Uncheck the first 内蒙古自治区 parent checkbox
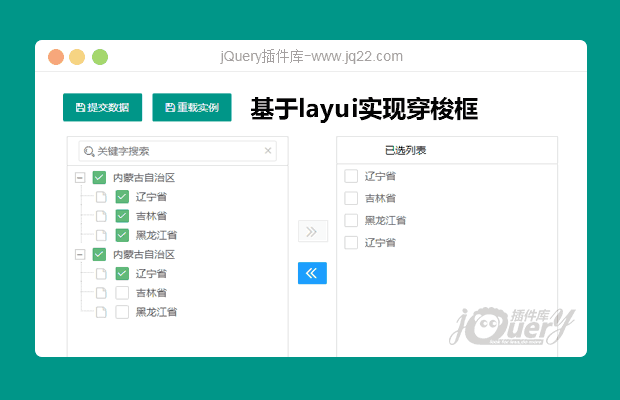 [99, 177]
